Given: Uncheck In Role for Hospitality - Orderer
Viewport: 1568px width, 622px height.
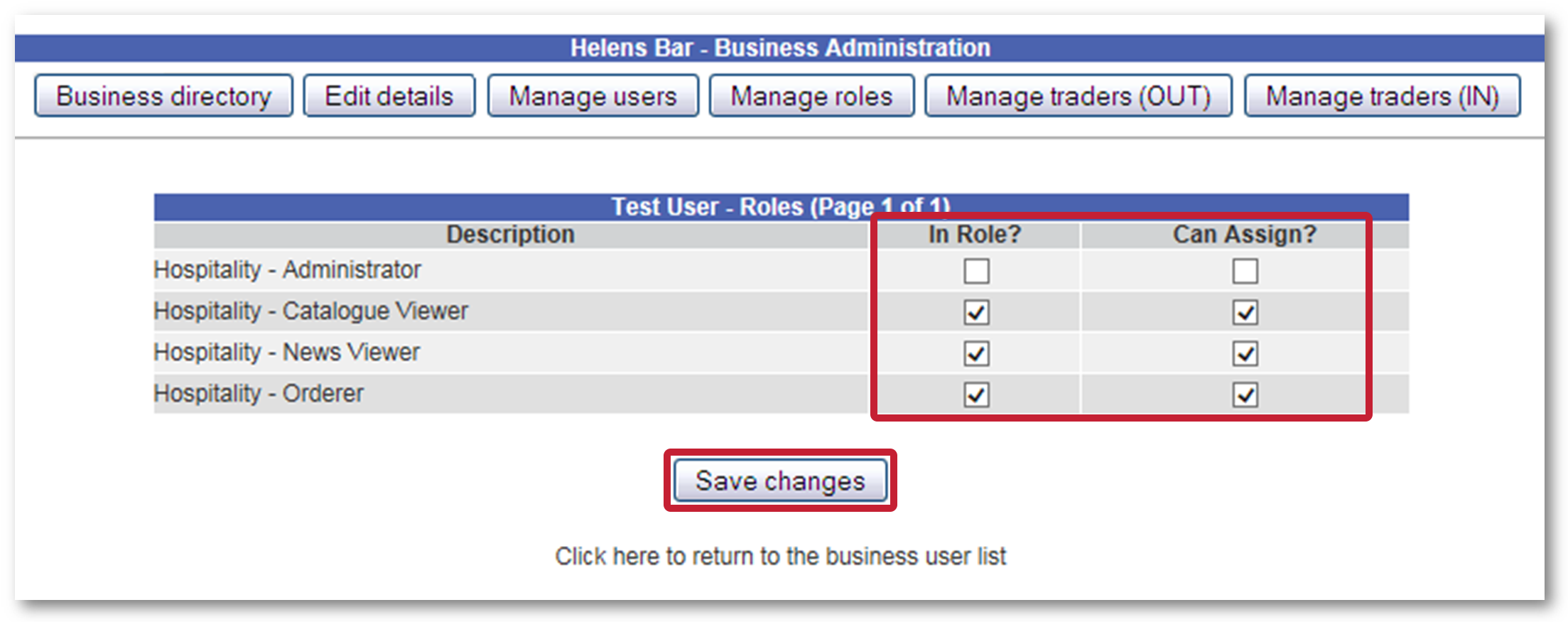Looking at the screenshot, I should pos(977,395).
